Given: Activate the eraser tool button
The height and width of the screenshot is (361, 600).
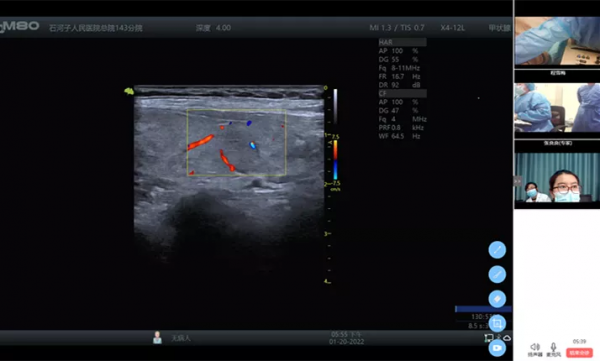Looking at the screenshot, I should point(497,299).
